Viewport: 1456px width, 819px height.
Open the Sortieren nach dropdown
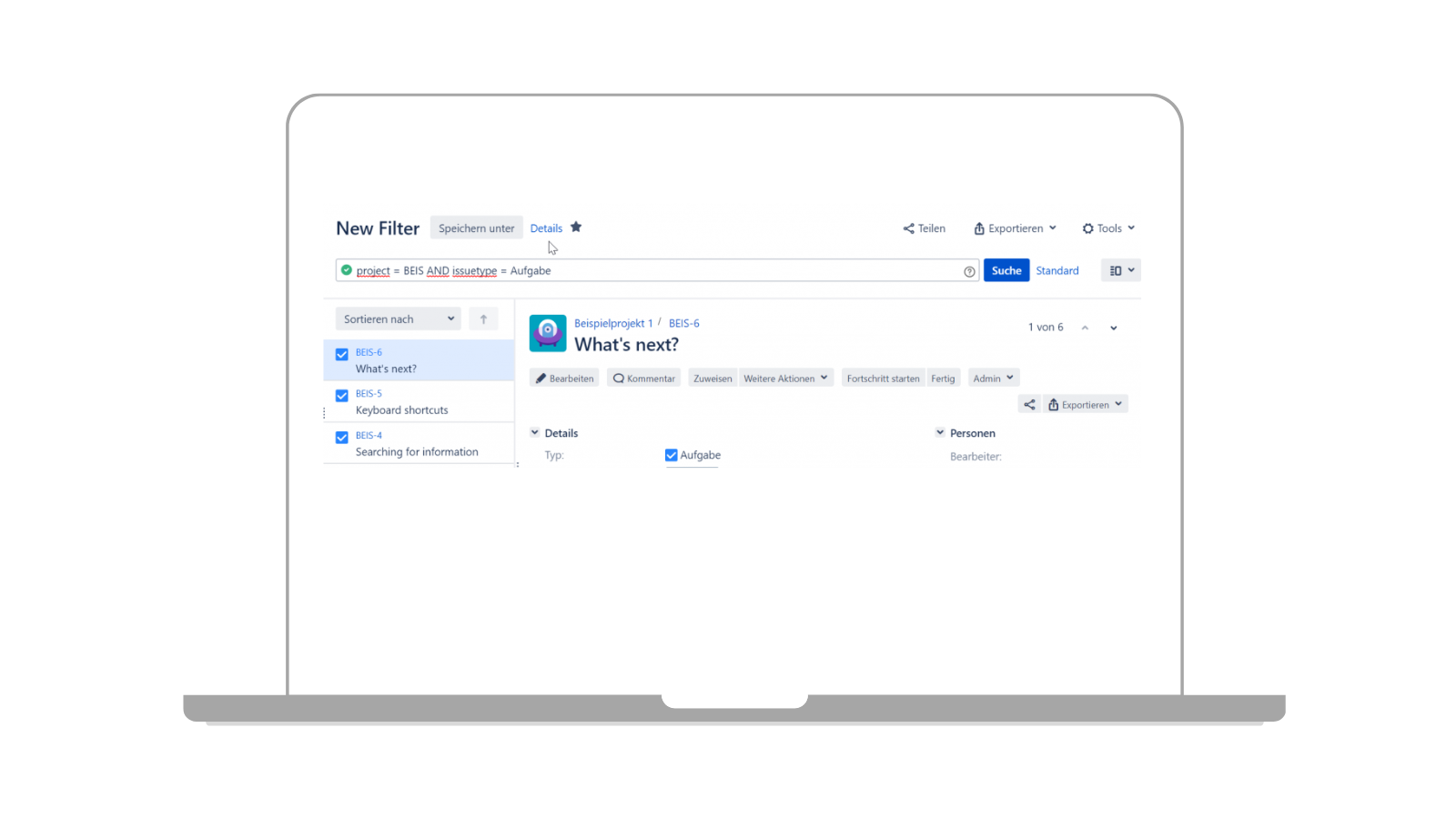coord(398,318)
